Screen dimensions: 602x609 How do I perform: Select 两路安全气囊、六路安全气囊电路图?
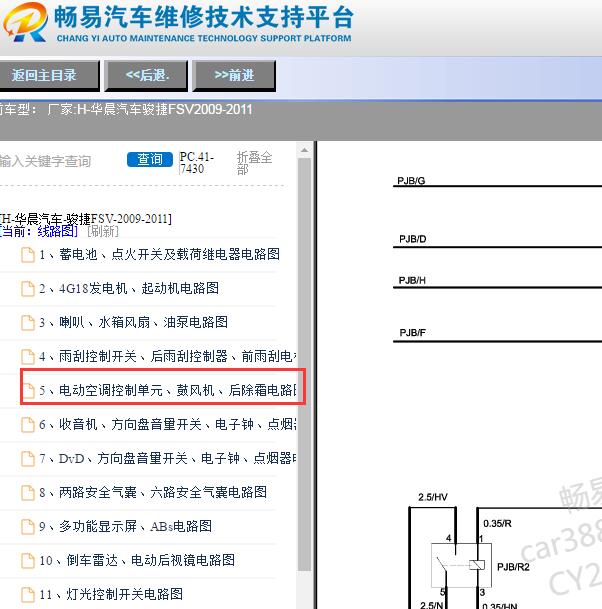(x=153, y=492)
